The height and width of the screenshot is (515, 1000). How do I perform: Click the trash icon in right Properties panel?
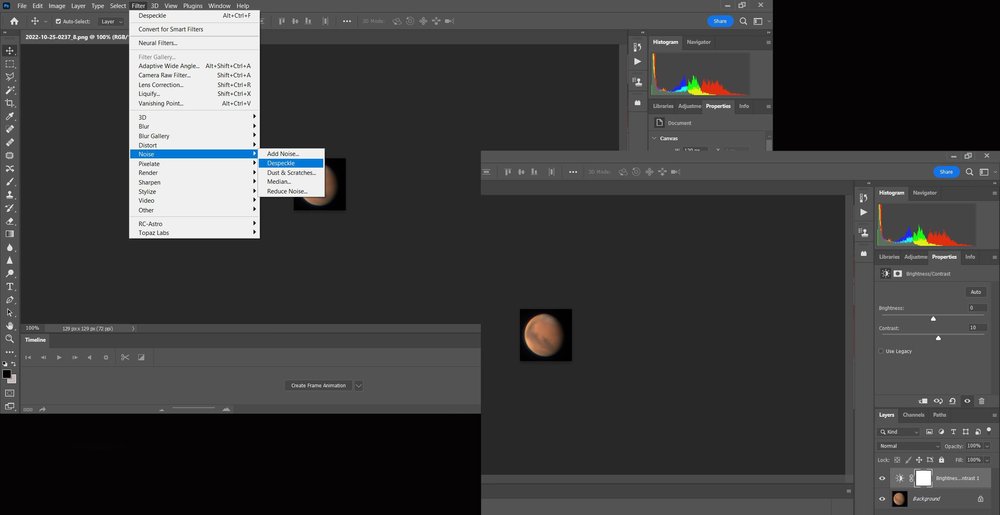[x=982, y=401]
